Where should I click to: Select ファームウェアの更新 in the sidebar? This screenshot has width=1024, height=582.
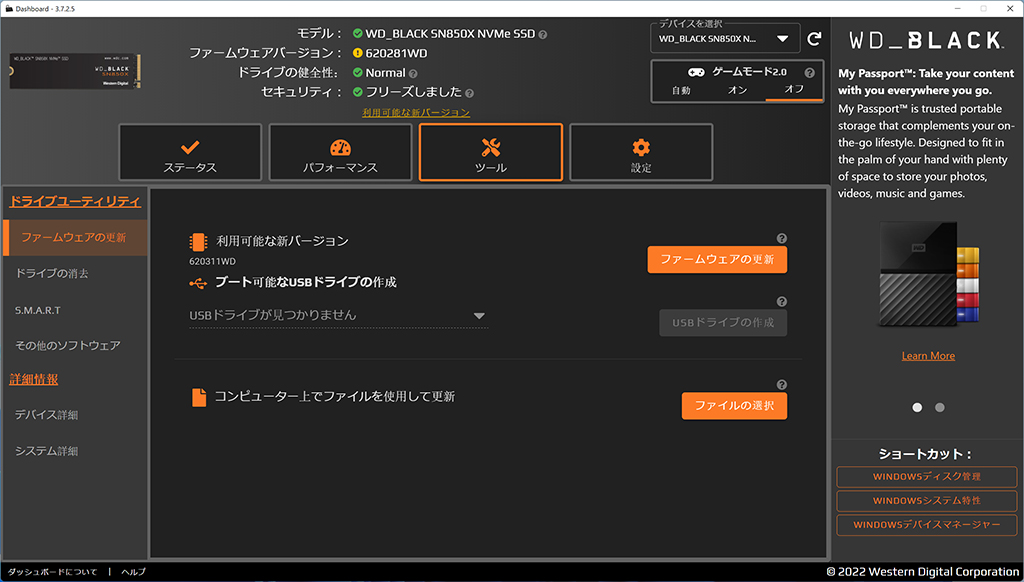pos(74,237)
